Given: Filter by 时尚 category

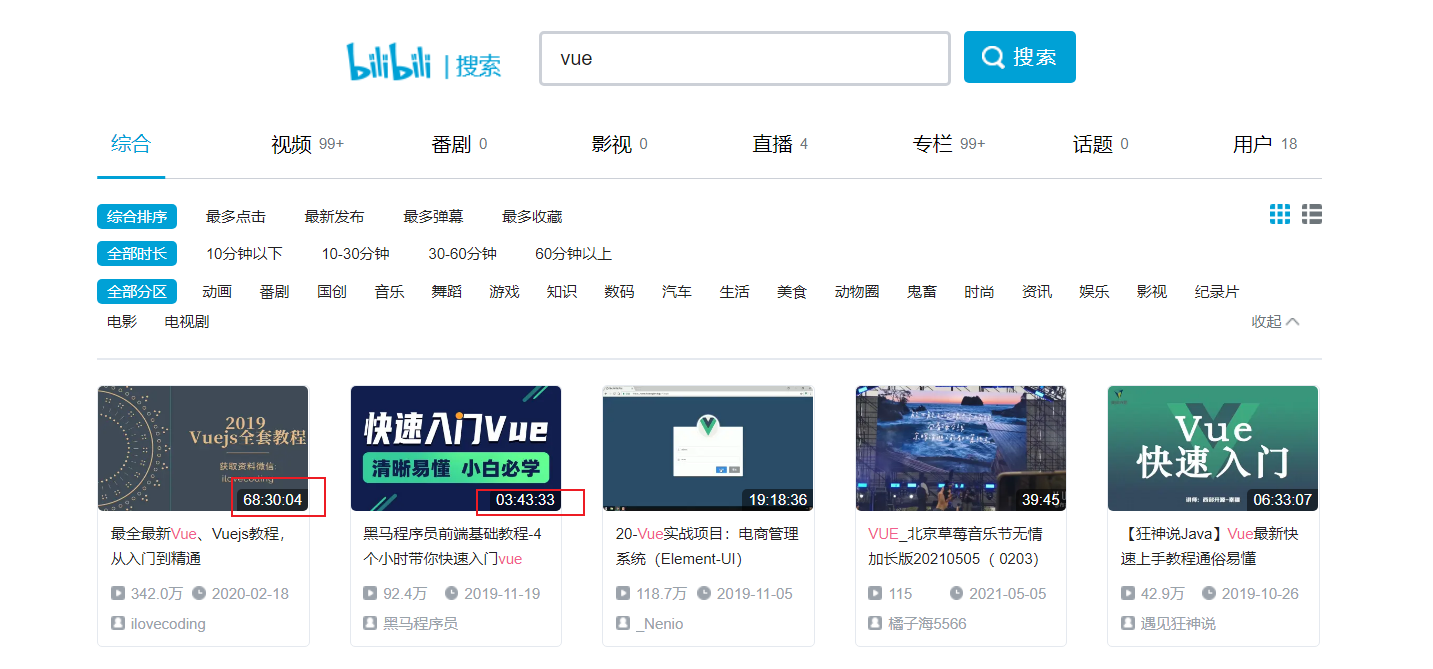Looking at the screenshot, I should (979, 292).
